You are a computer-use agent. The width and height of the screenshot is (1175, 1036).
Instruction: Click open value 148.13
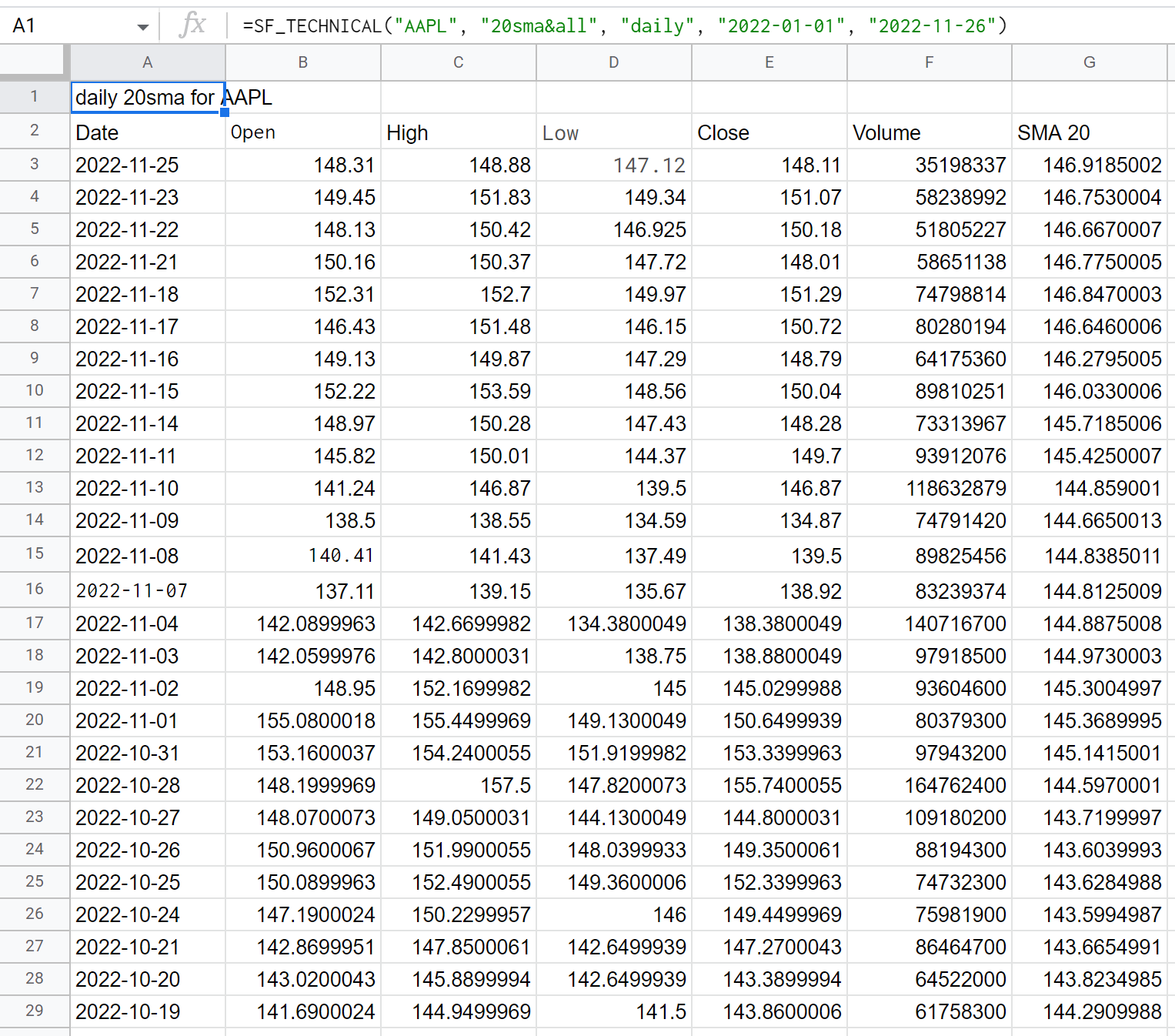pyautogui.click(x=303, y=229)
